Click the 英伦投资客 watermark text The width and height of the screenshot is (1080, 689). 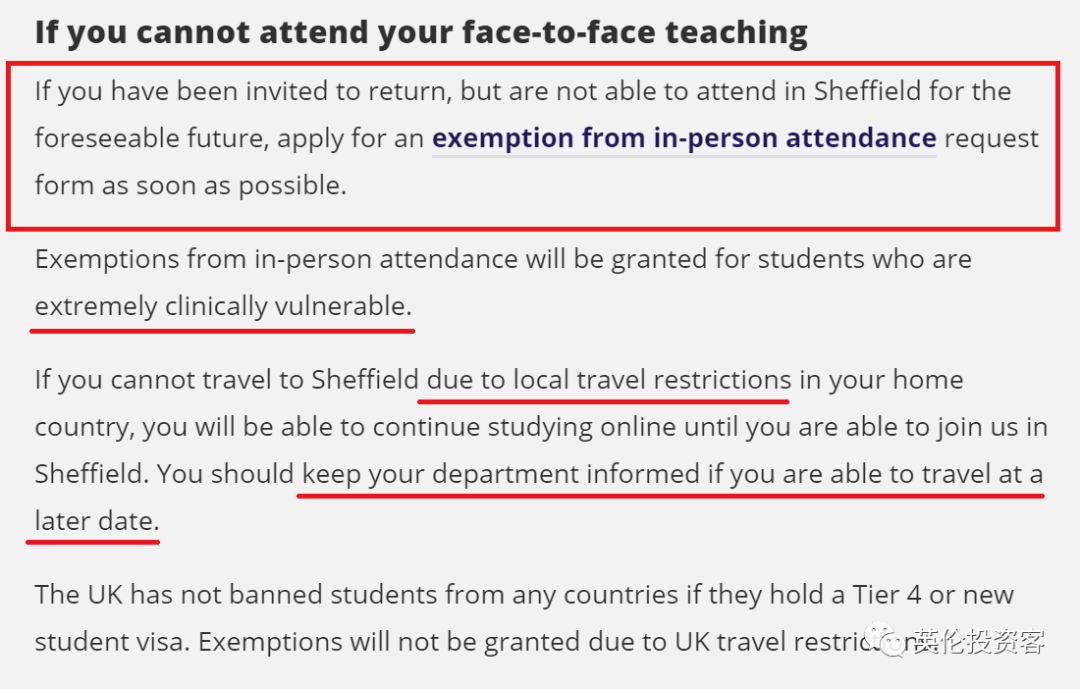point(979,641)
